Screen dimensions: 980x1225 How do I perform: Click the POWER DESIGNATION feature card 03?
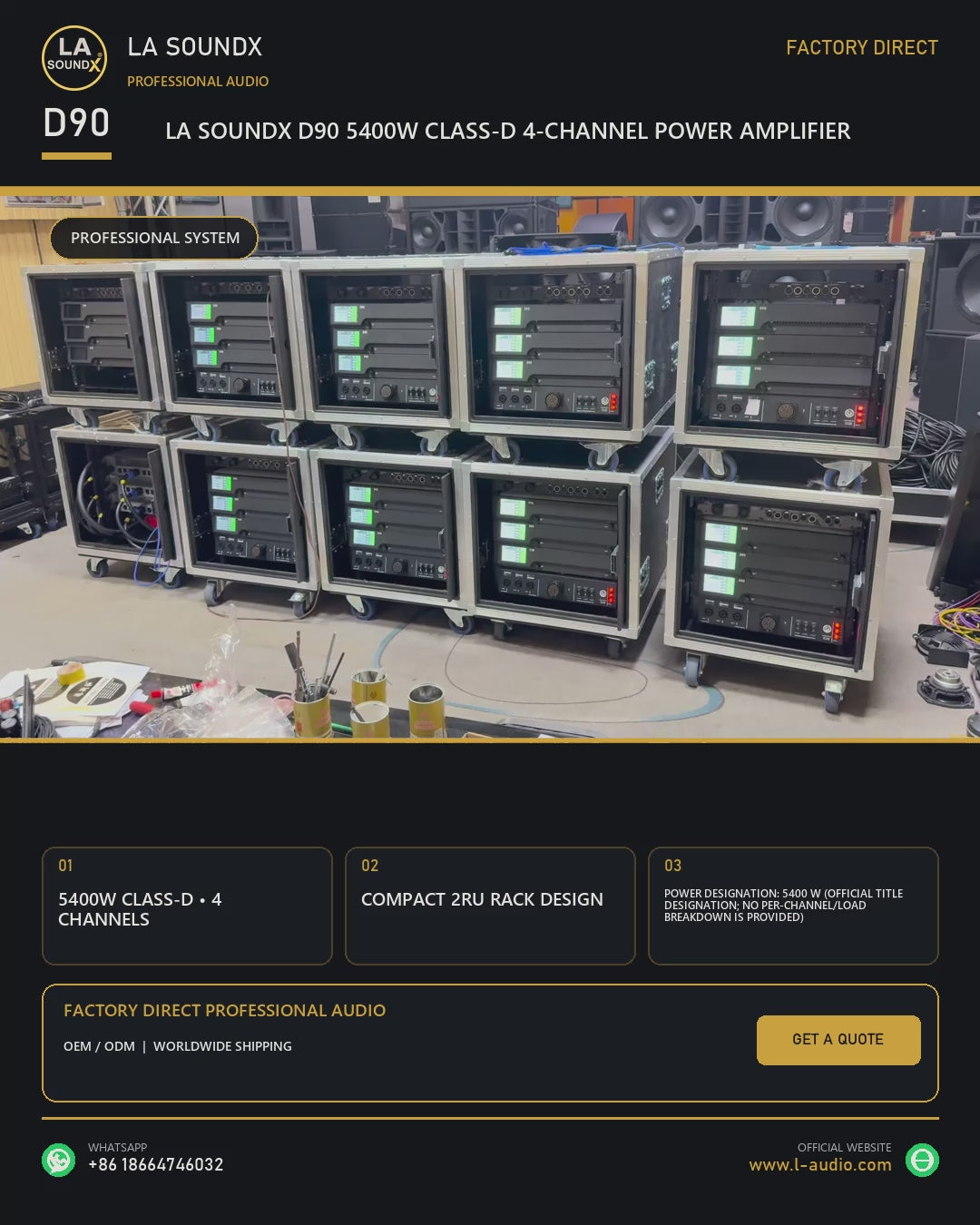[x=793, y=906]
